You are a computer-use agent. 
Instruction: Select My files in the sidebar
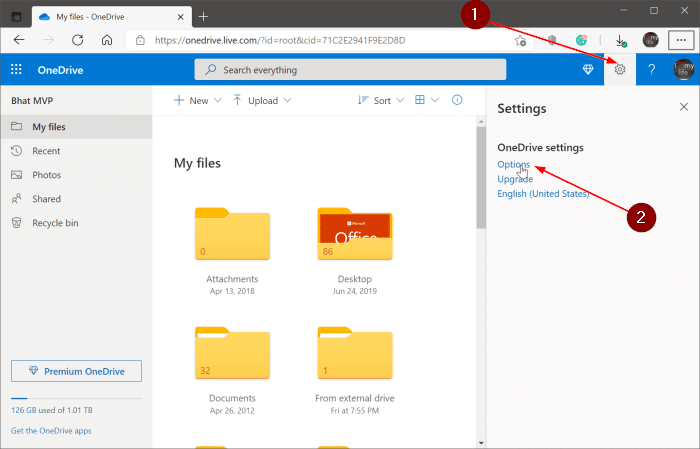click(x=76, y=127)
